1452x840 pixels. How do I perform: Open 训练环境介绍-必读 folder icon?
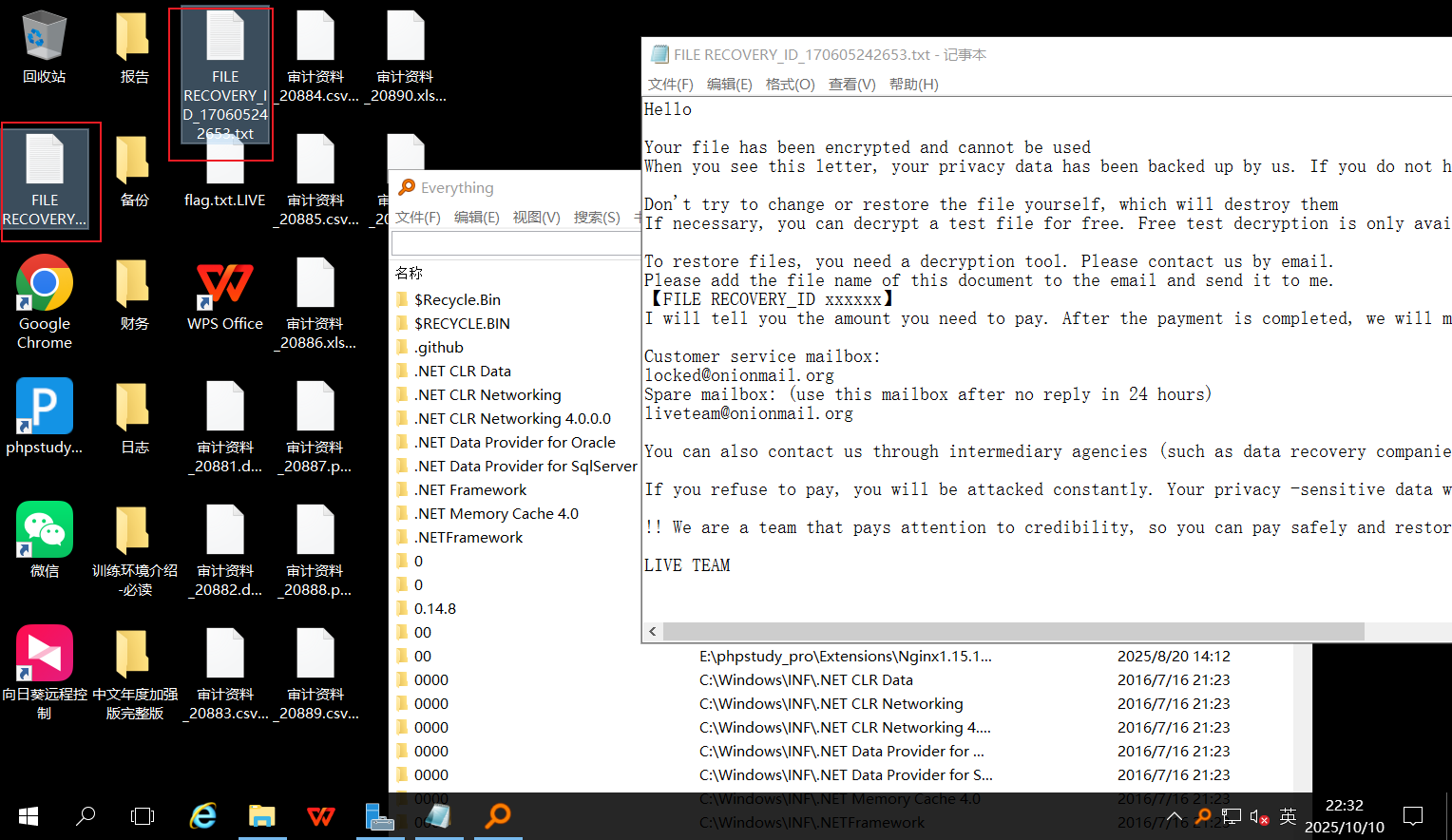[x=134, y=551]
